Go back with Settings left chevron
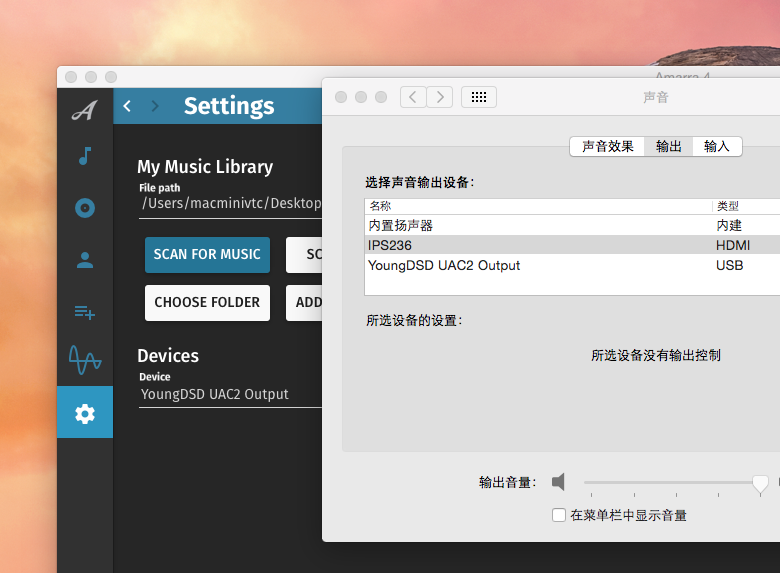 [x=127, y=106]
